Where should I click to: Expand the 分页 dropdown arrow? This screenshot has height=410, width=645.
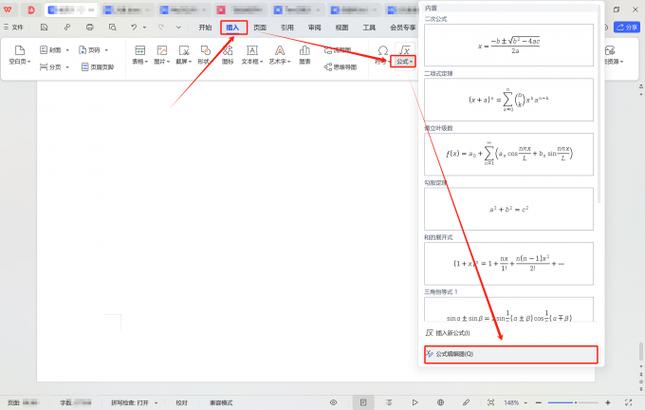click(67, 67)
